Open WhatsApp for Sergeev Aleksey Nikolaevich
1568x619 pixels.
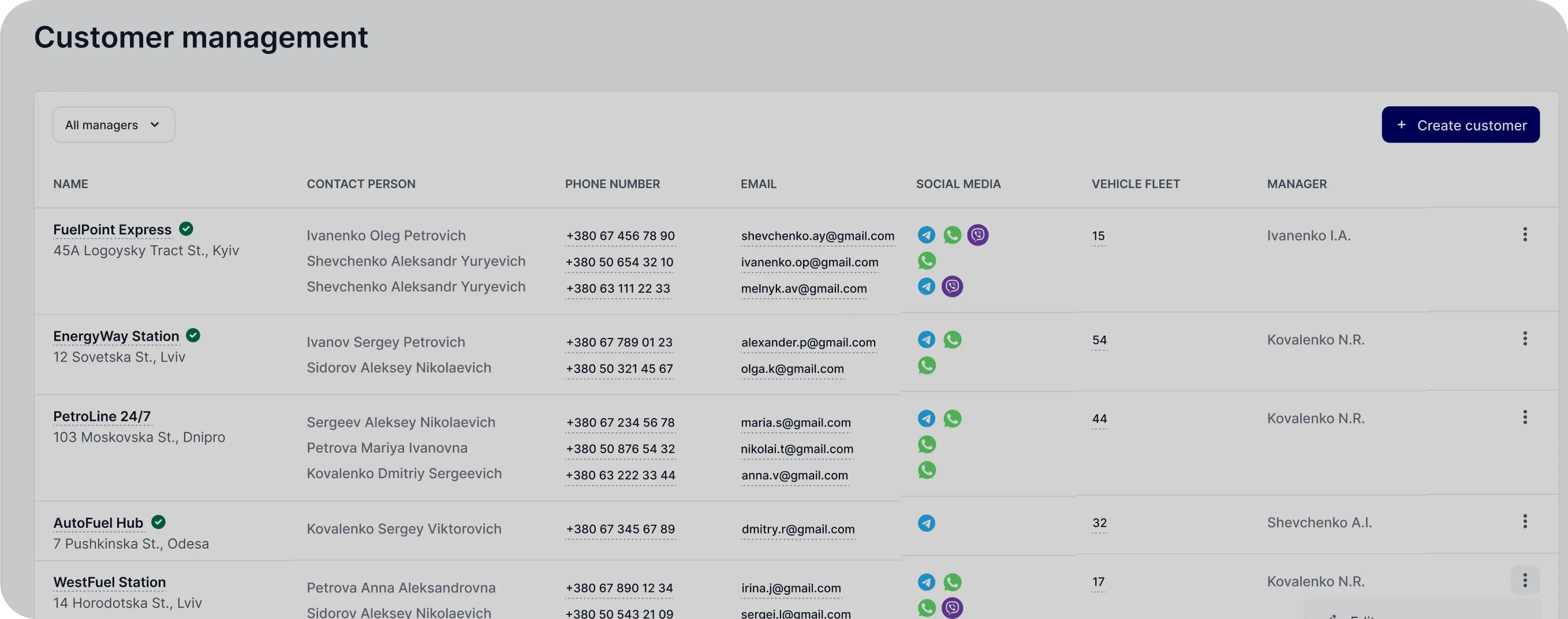point(952,419)
